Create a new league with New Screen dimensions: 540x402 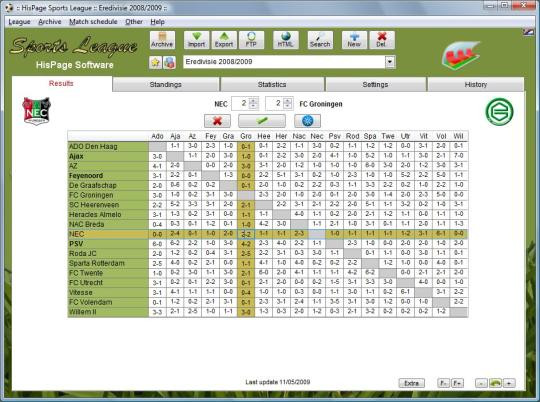pos(354,40)
